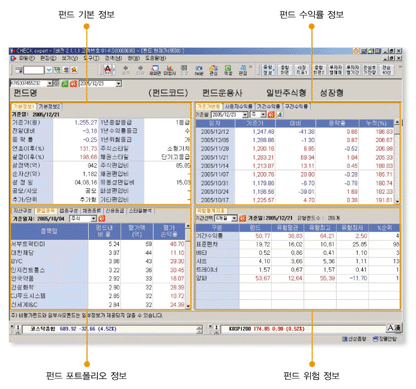The height and width of the screenshot is (389, 416).
Task: Click the green icon beside fund code field
Action: tap(65, 83)
